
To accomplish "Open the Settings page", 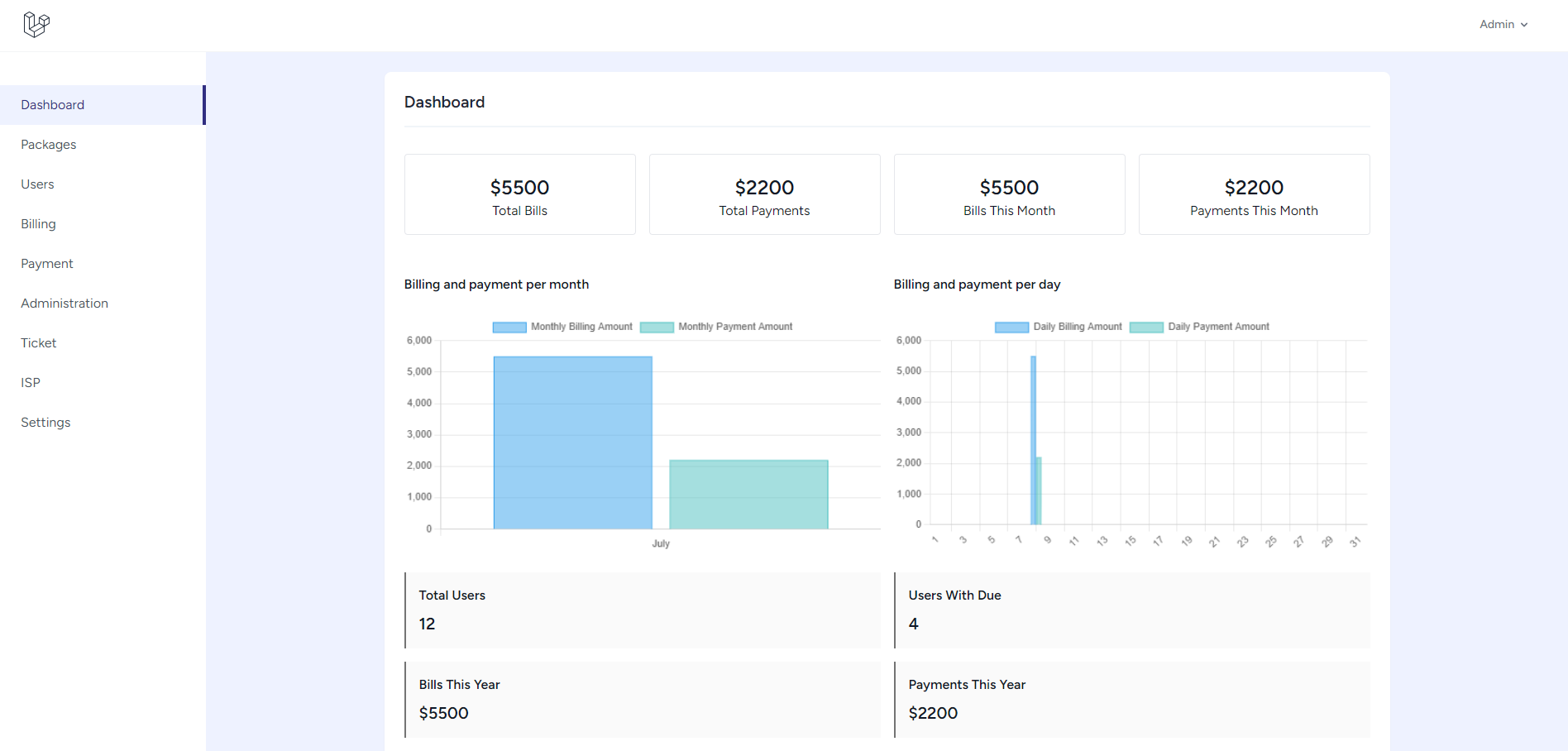I will [45, 422].
